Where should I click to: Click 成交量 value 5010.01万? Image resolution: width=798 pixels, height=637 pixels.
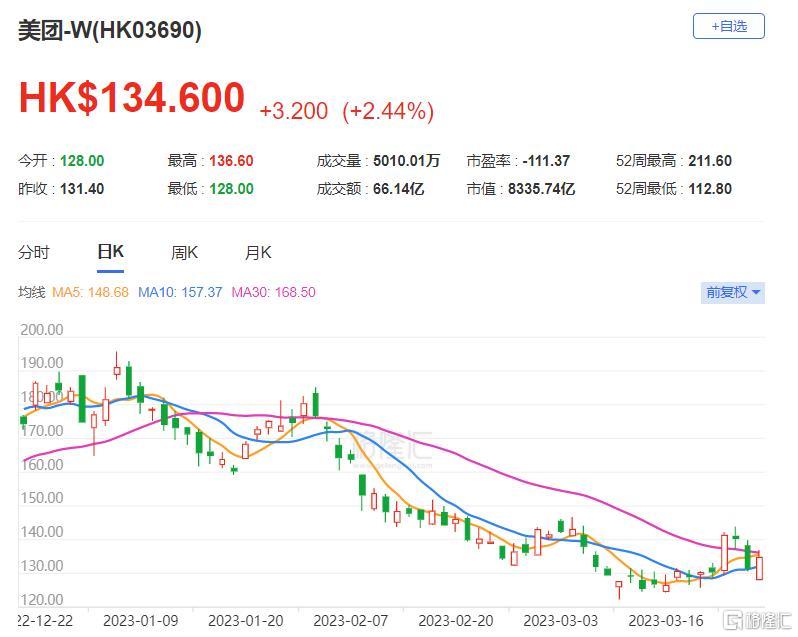[406, 161]
